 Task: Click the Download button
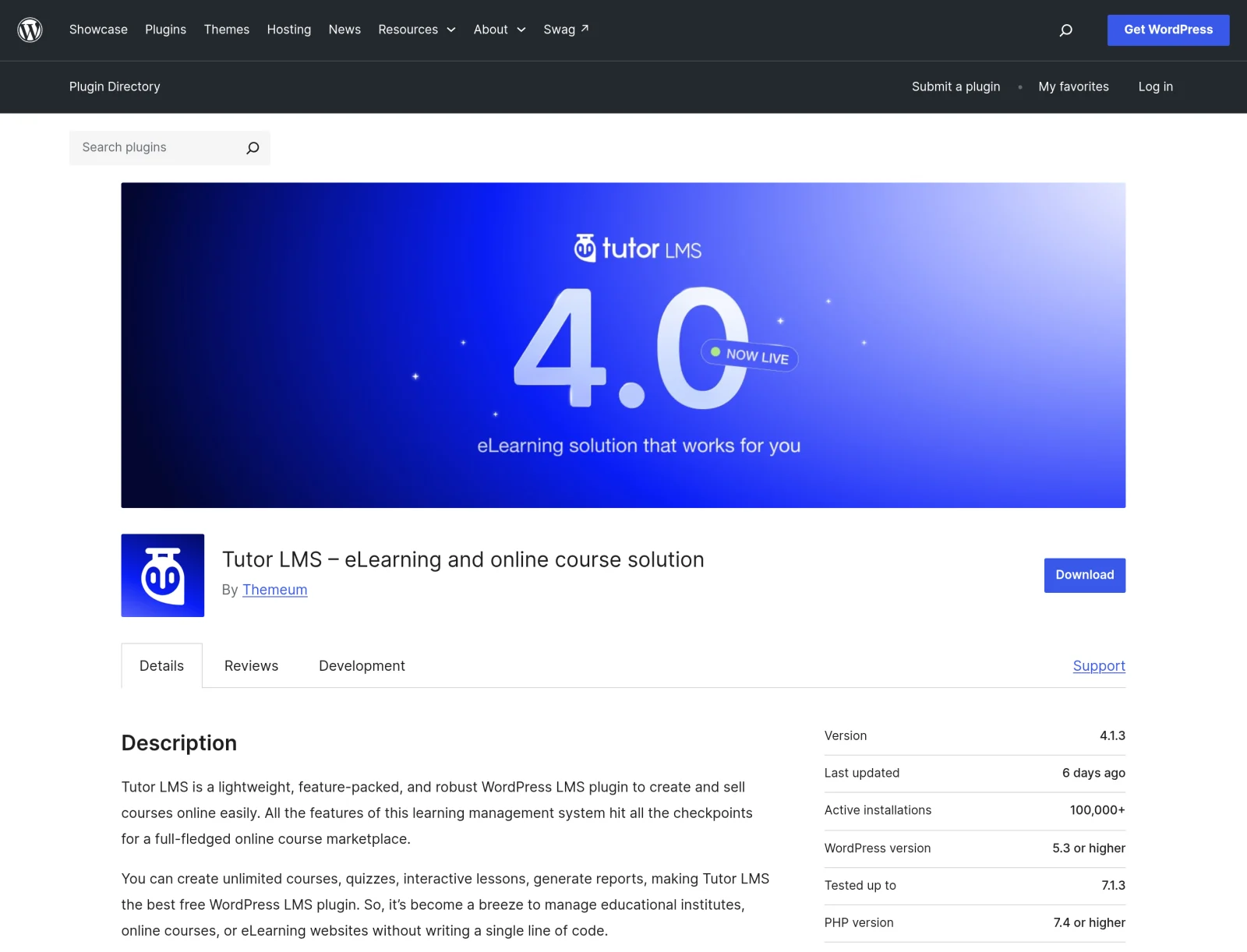coord(1085,575)
